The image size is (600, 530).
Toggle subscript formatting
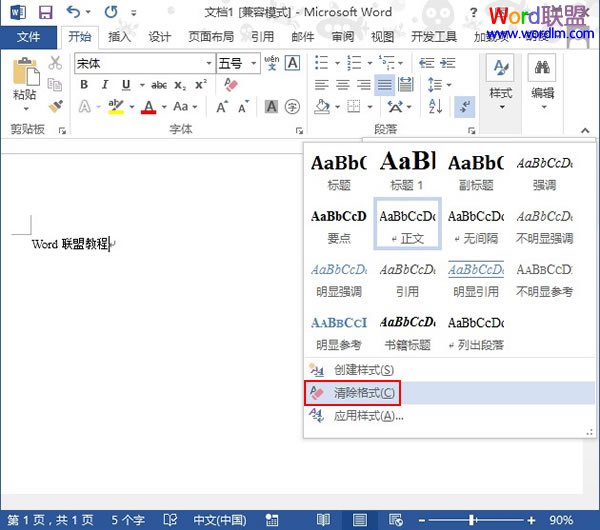click(180, 85)
